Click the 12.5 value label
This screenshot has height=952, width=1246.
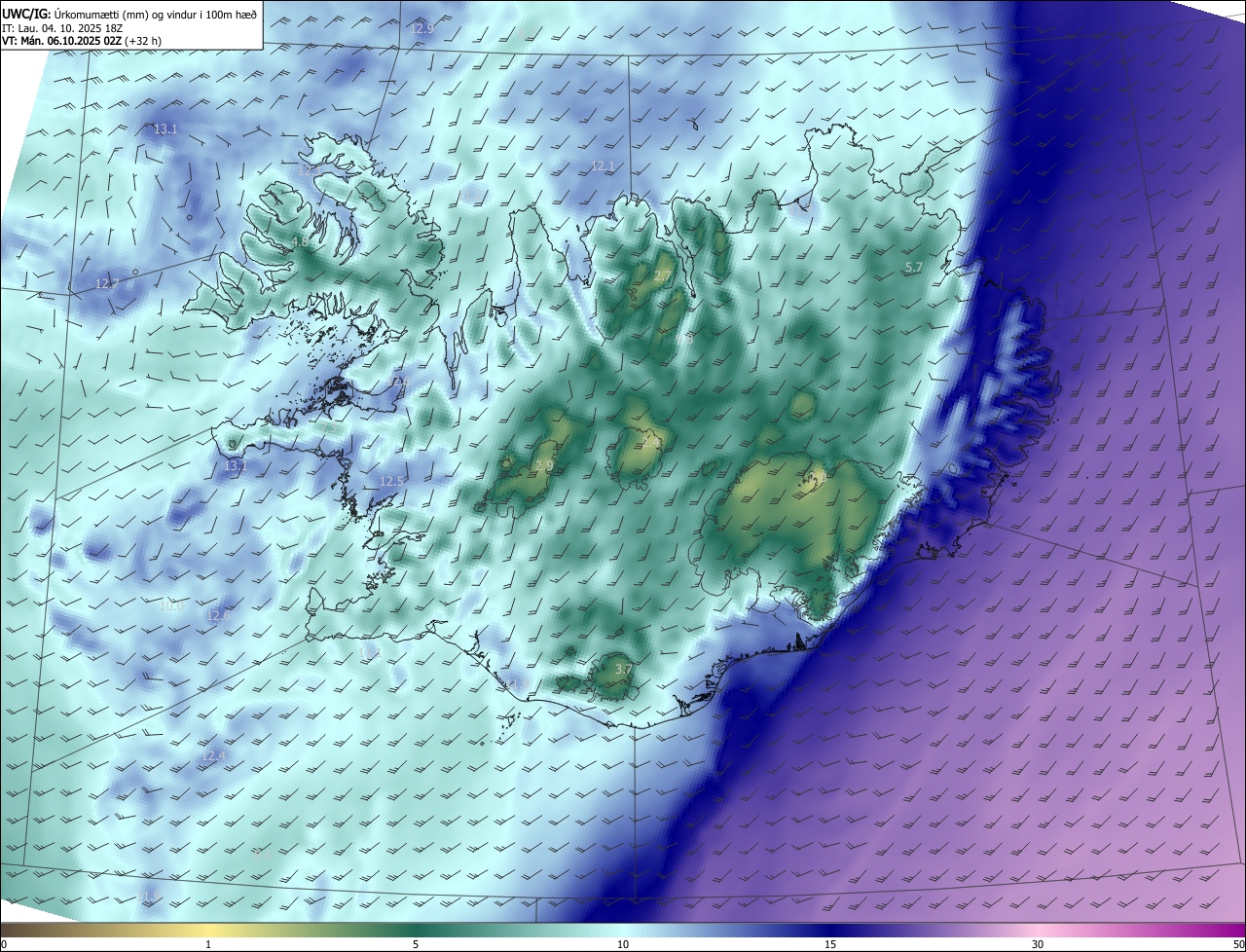[x=391, y=481]
